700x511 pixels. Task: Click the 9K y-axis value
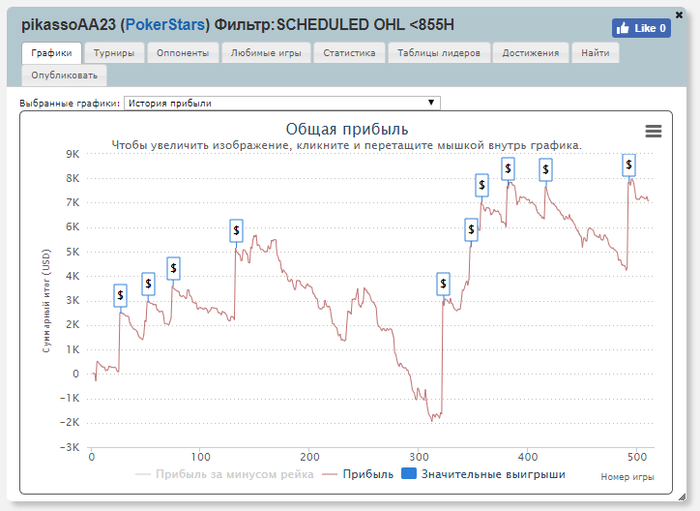(x=72, y=154)
